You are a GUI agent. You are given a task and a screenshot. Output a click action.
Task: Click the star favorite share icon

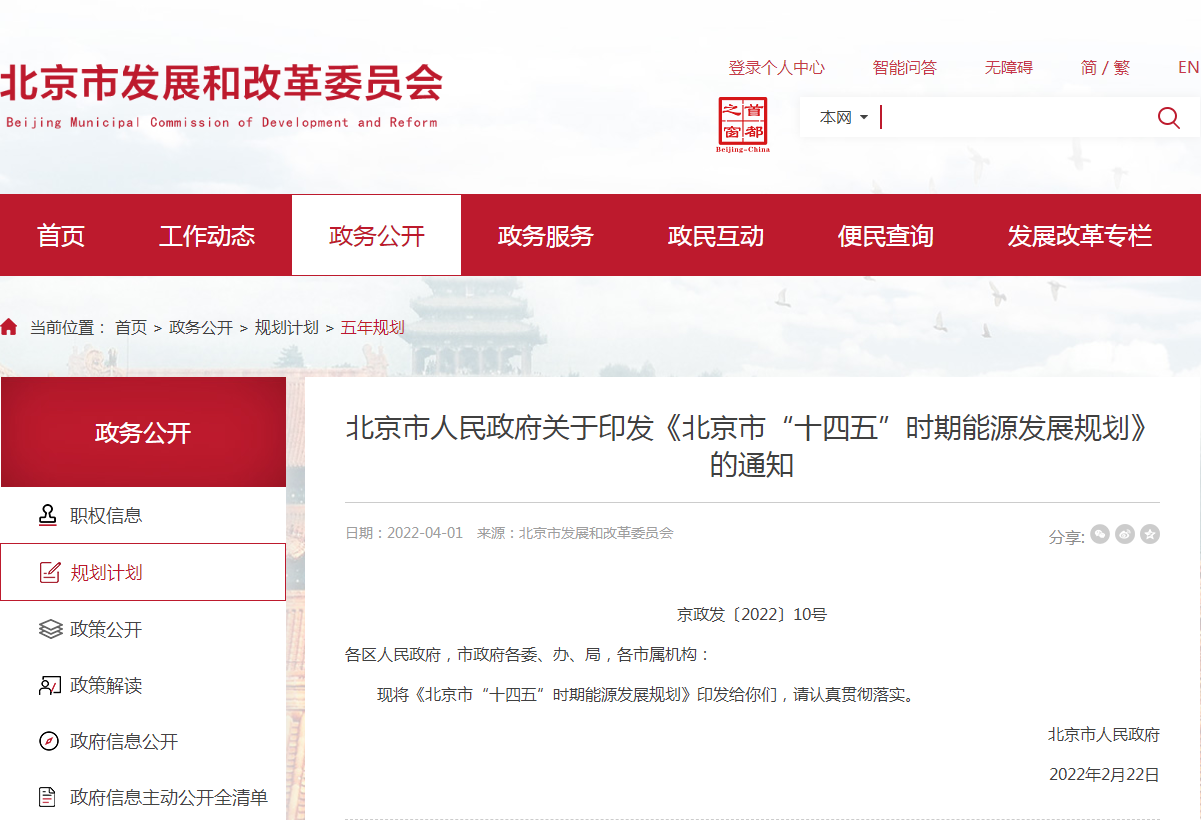(1152, 536)
